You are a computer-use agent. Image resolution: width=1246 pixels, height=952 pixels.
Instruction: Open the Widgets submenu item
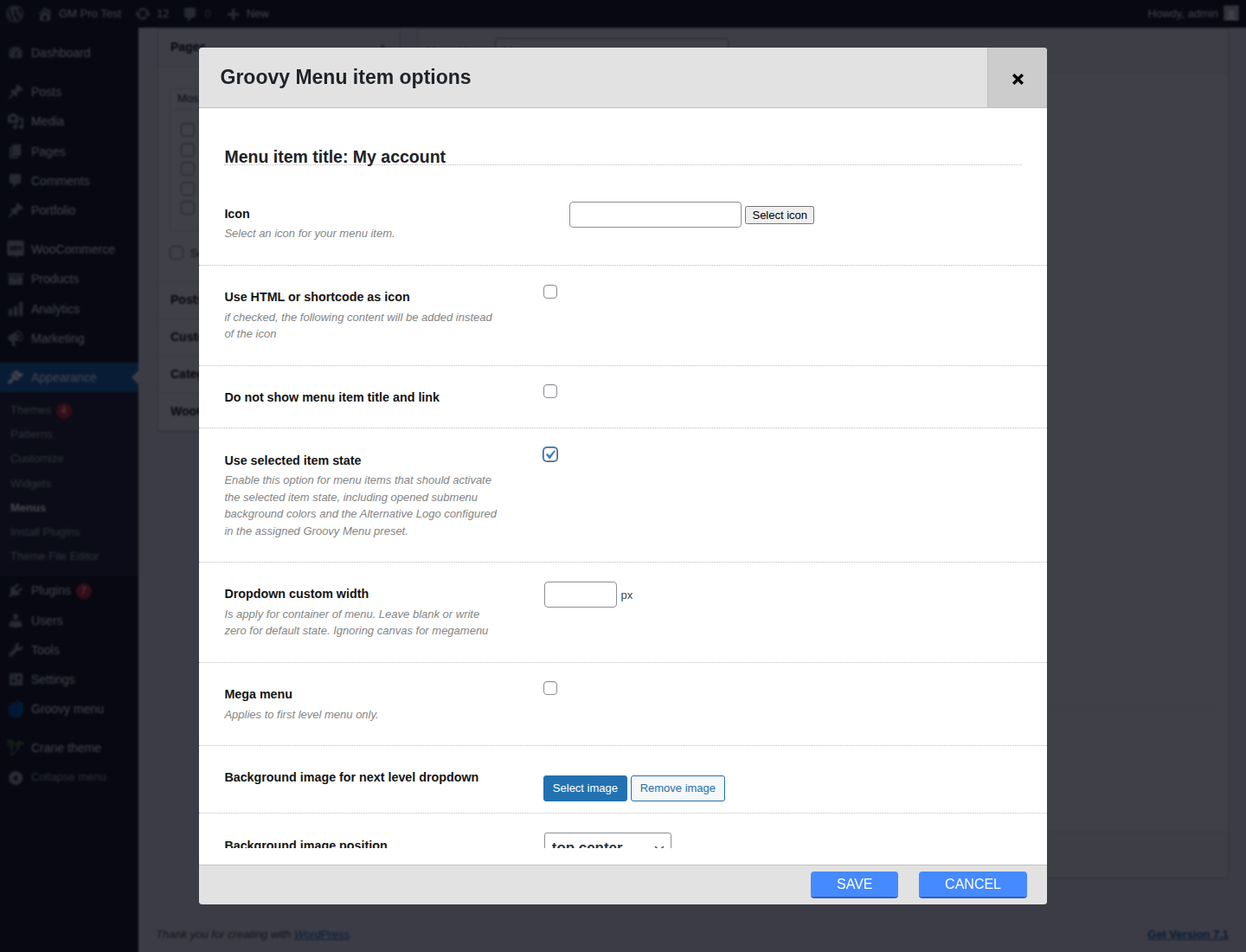(31, 484)
